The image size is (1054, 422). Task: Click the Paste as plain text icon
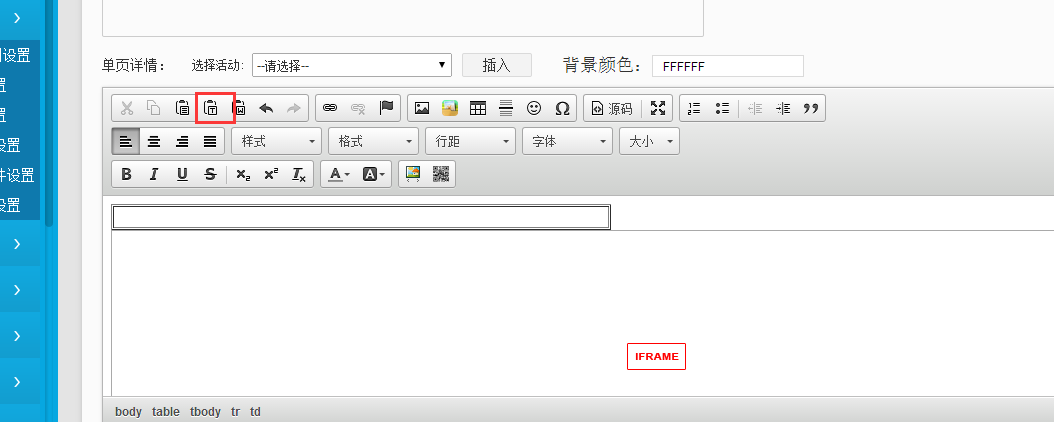click(211, 108)
